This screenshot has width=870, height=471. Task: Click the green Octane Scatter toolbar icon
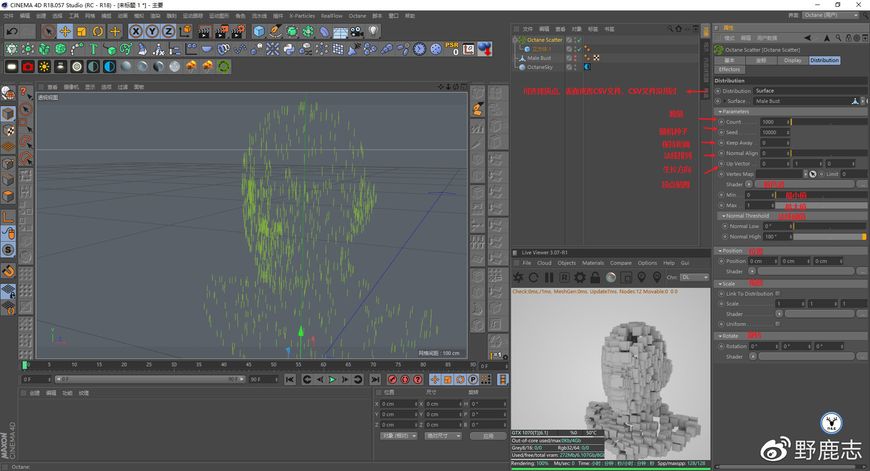[224, 67]
